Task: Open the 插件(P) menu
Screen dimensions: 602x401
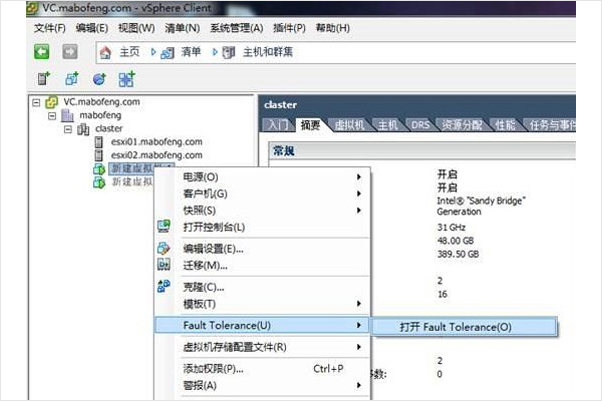Action: (289, 28)
